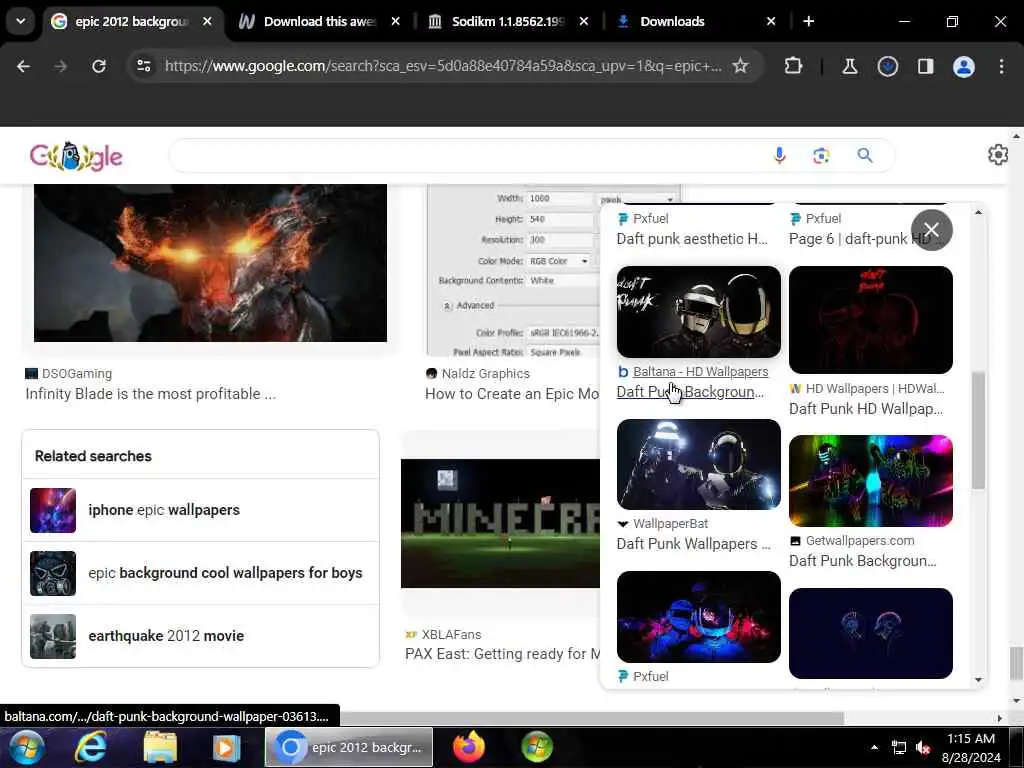Viewport: 1024px width, 768px height.
Task: Open Daft Punk aesthetic Pxfuel result
Action: [x=692, y=239]
